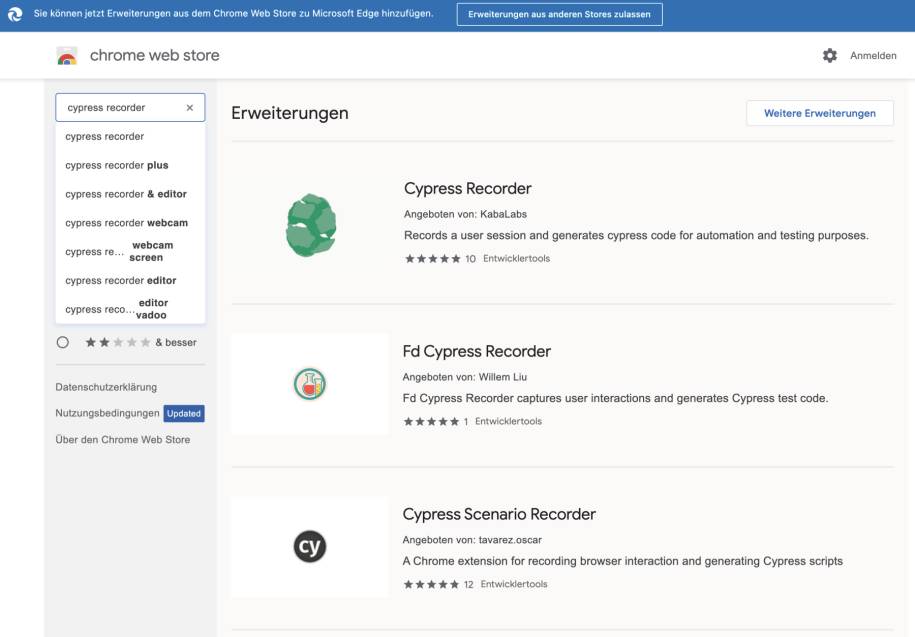915x637 pixels.
Task: Open the Cypress Scenario Recorder cy icon
Action: [x=310, y=547]
